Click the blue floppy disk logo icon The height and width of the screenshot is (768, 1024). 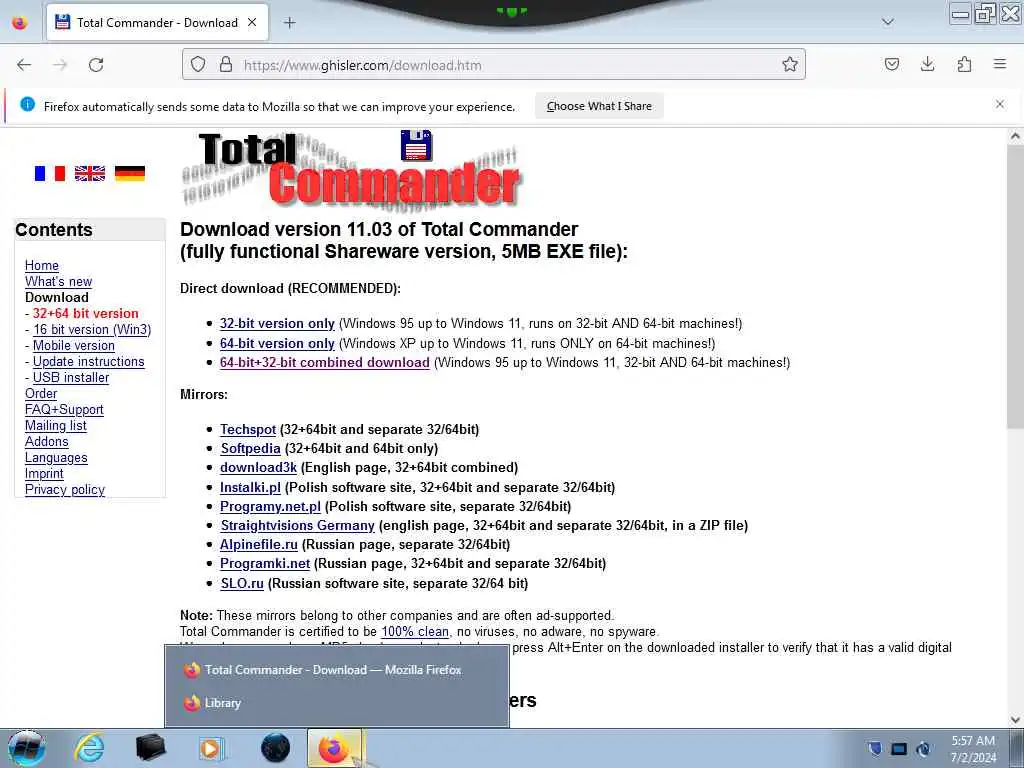tap(416, 145)
